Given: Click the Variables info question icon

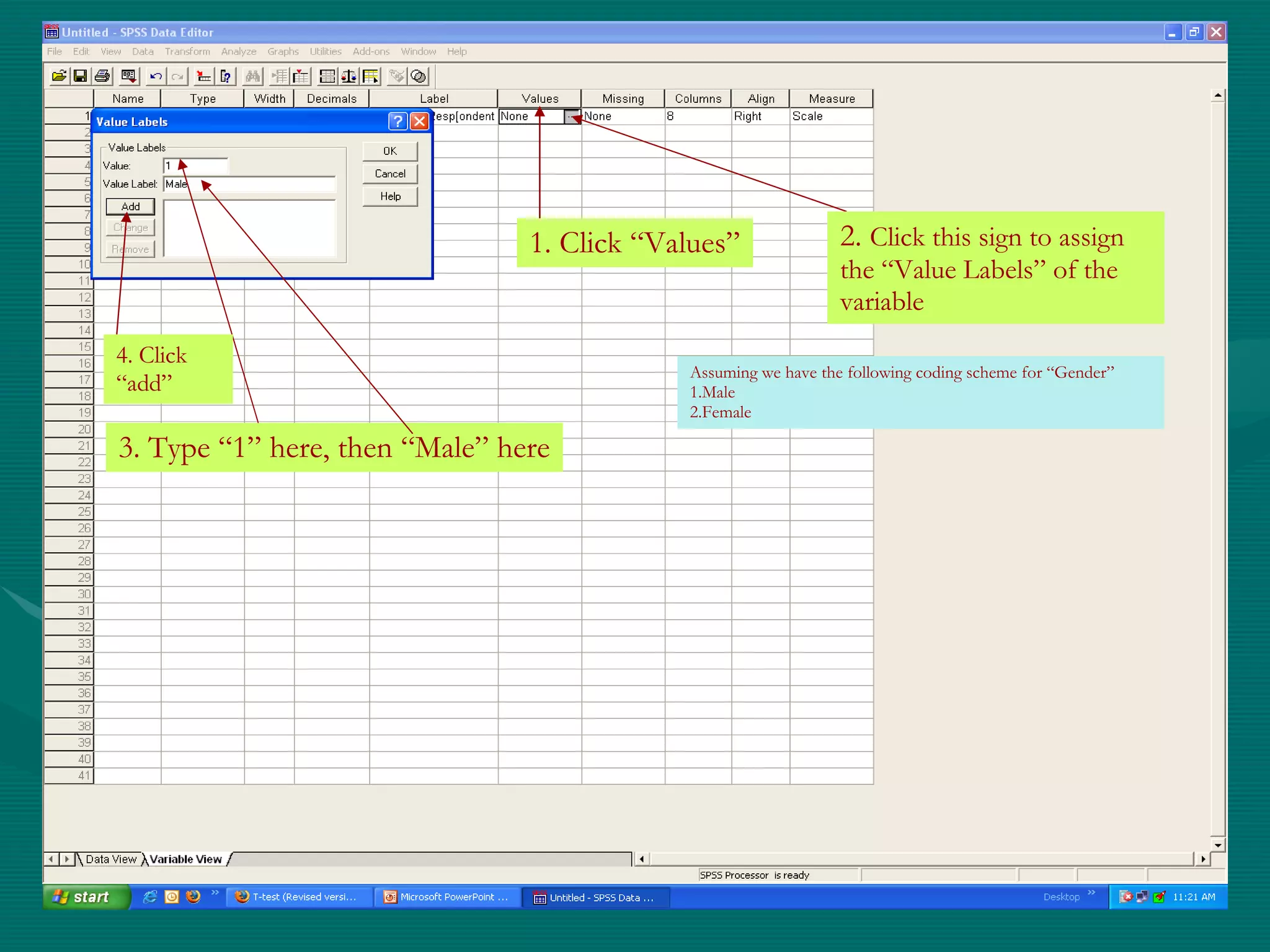Looking at the screenshot, I should (226, 76).
